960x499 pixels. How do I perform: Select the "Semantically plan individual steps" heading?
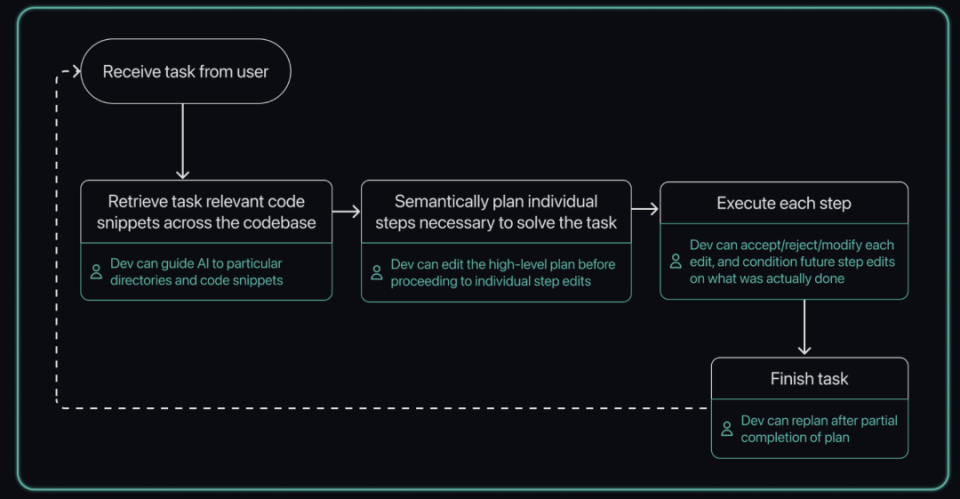click(496, 212)
